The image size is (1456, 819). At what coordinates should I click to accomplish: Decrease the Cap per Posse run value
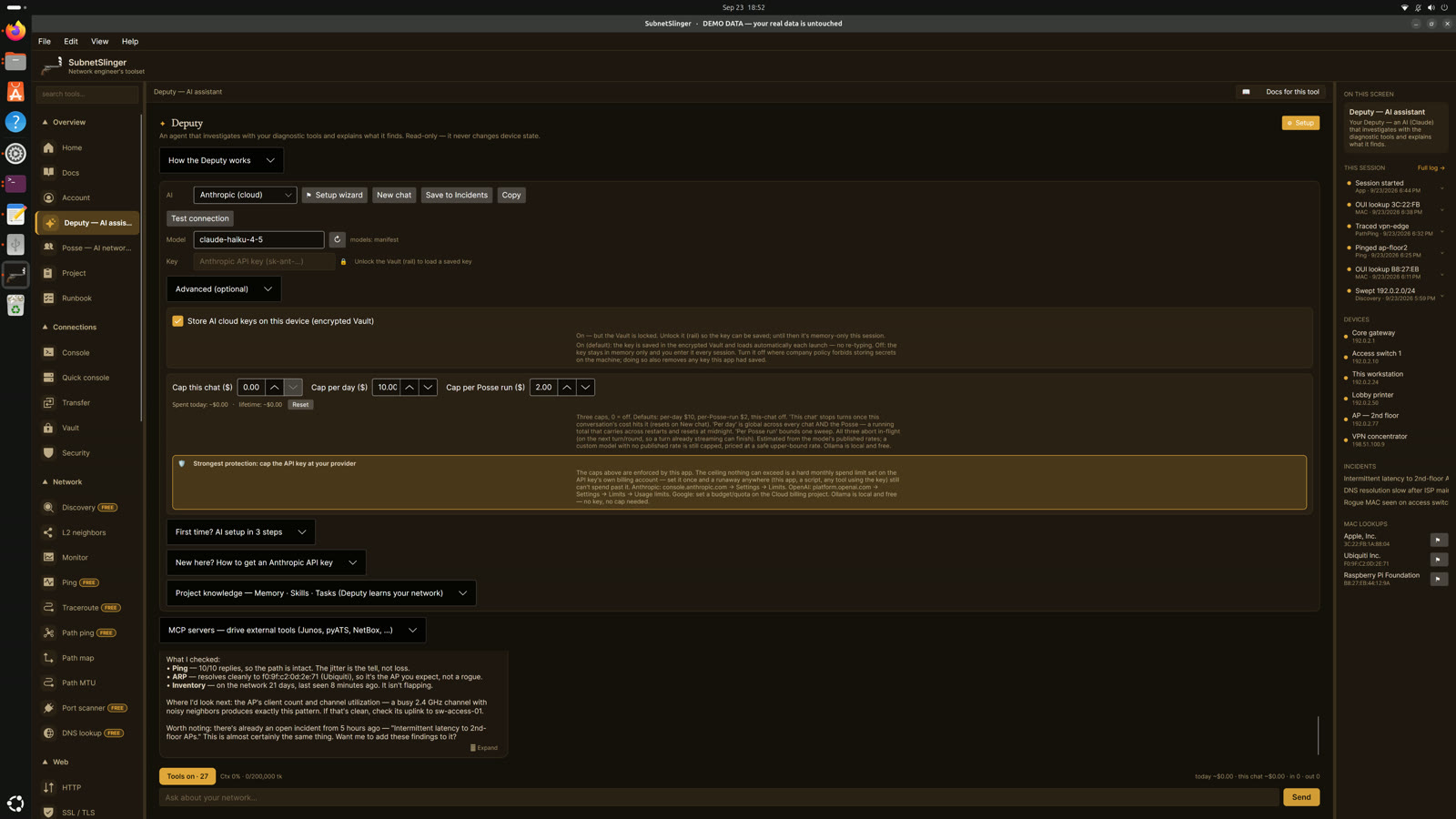point(585,388)
